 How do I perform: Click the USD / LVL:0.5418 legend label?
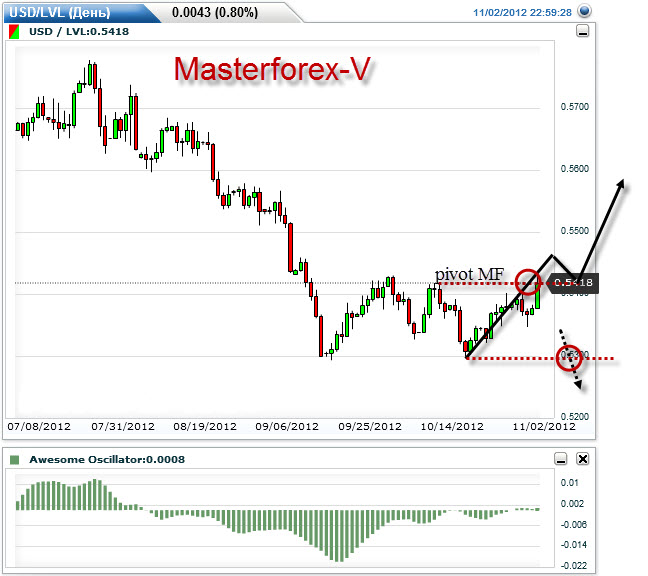click(x=79, y=32)
